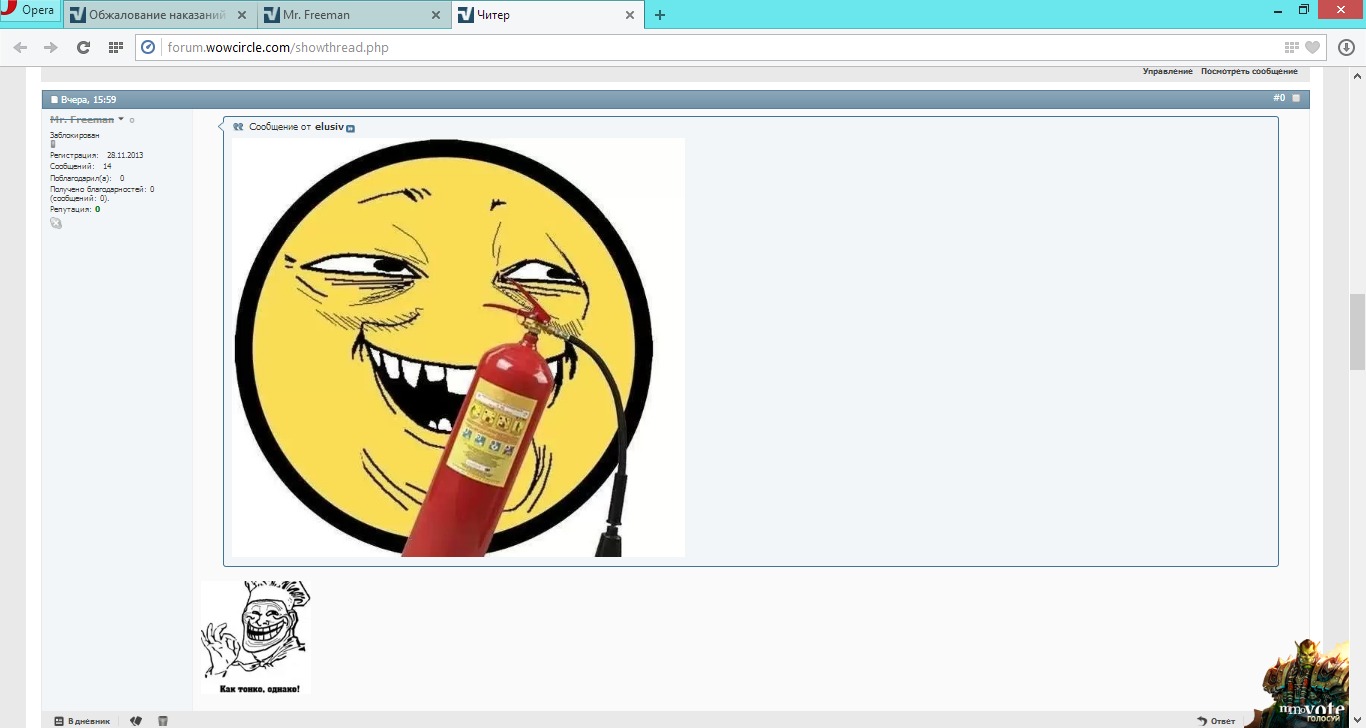This screenshot has width=1366, height=728.
Task: Open the downloads arrow icon
Action: tap(1346, 47)
